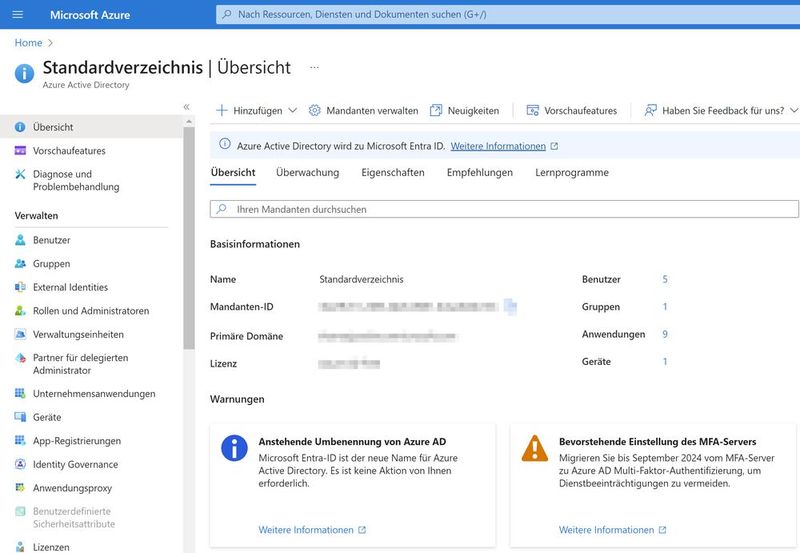This screenshot has height=553, width=800.
Task: Open Weitere Informationen under Azure AD renaming
Action: pos(306,530)
